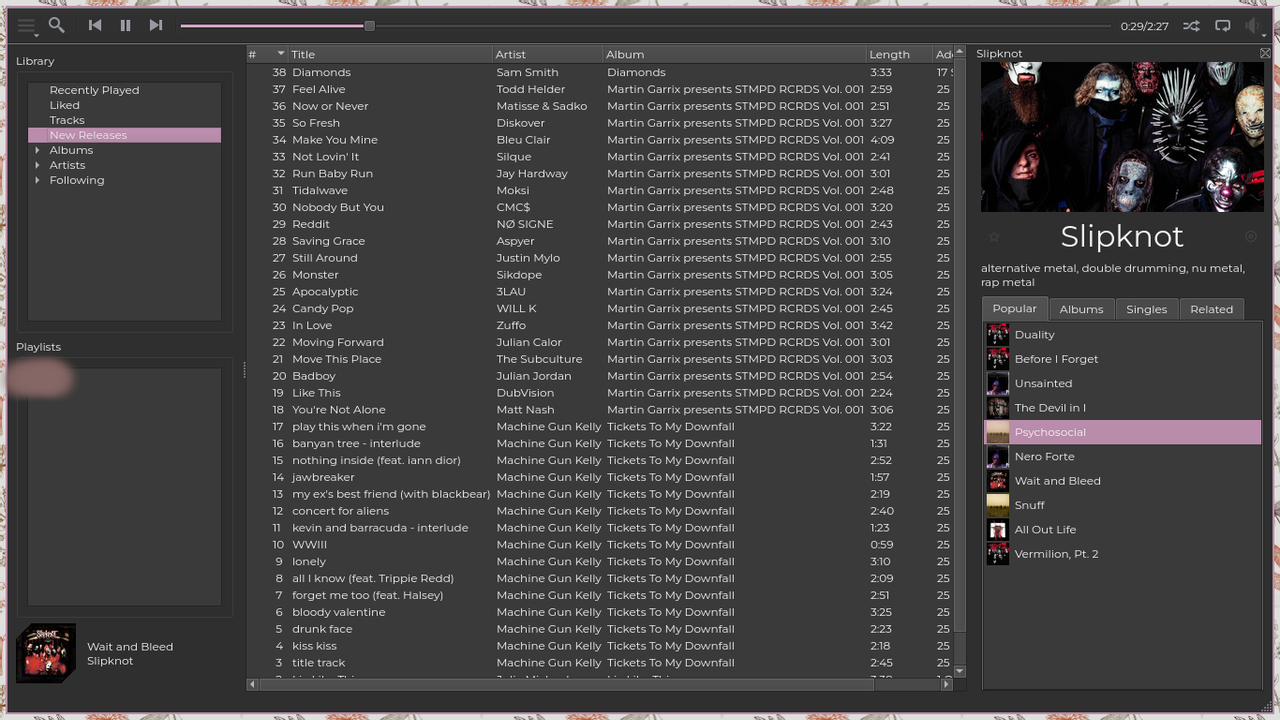1280x720 pixels.
Task: Sort by the Artist column header
Action: point(547,54)
